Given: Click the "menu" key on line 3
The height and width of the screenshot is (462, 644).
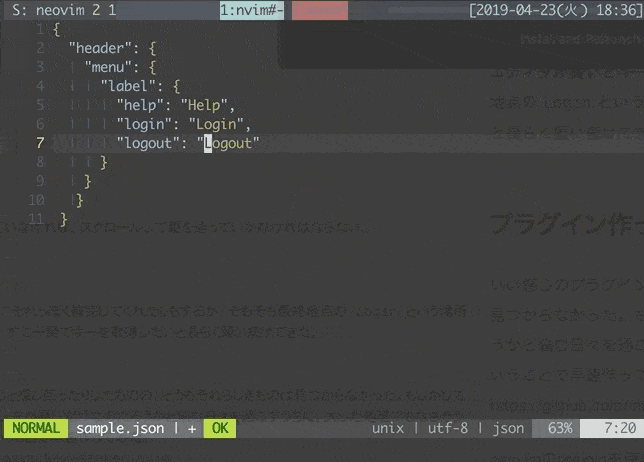Looking at the screenshot, I should (108, 67).
